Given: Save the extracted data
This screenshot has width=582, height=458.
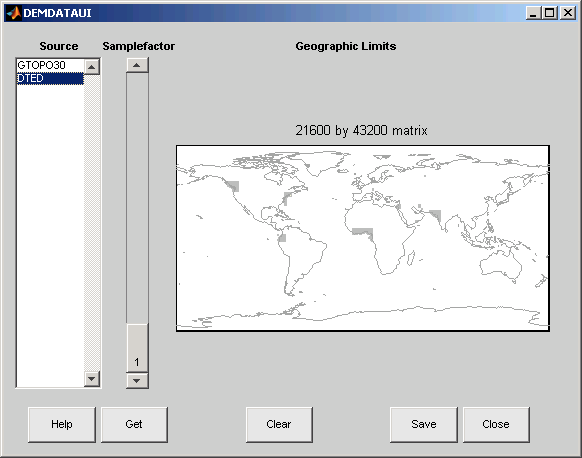Looking at the screenshot, I should pyautogui.click(x=424, y=425).
